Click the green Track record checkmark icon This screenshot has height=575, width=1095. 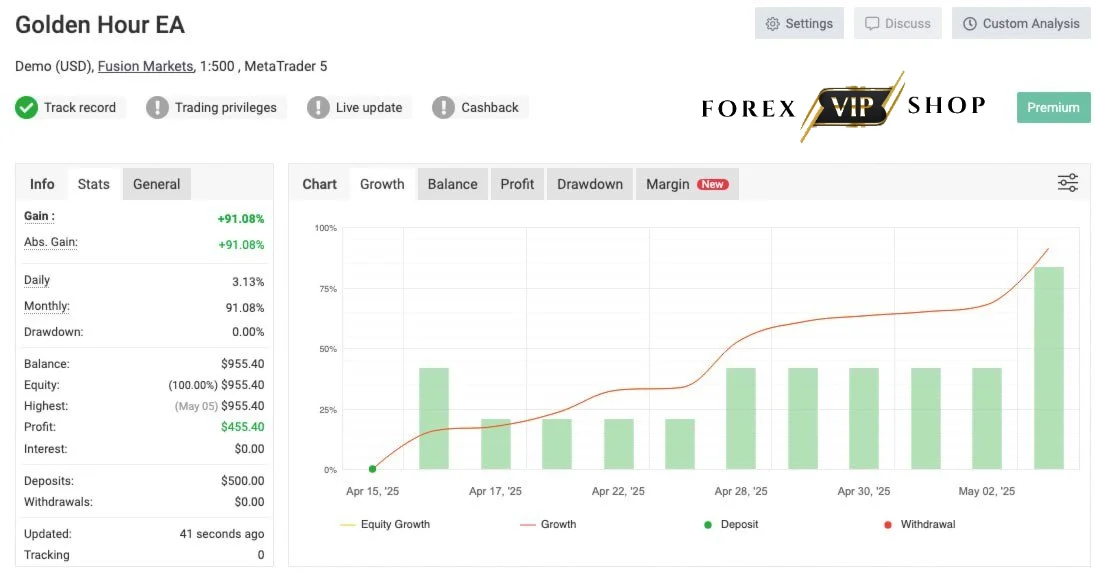coord(27,108)
